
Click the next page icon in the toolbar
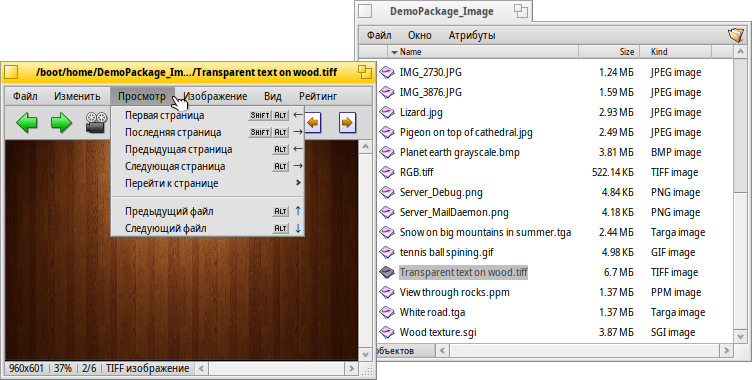click(347, 123)
